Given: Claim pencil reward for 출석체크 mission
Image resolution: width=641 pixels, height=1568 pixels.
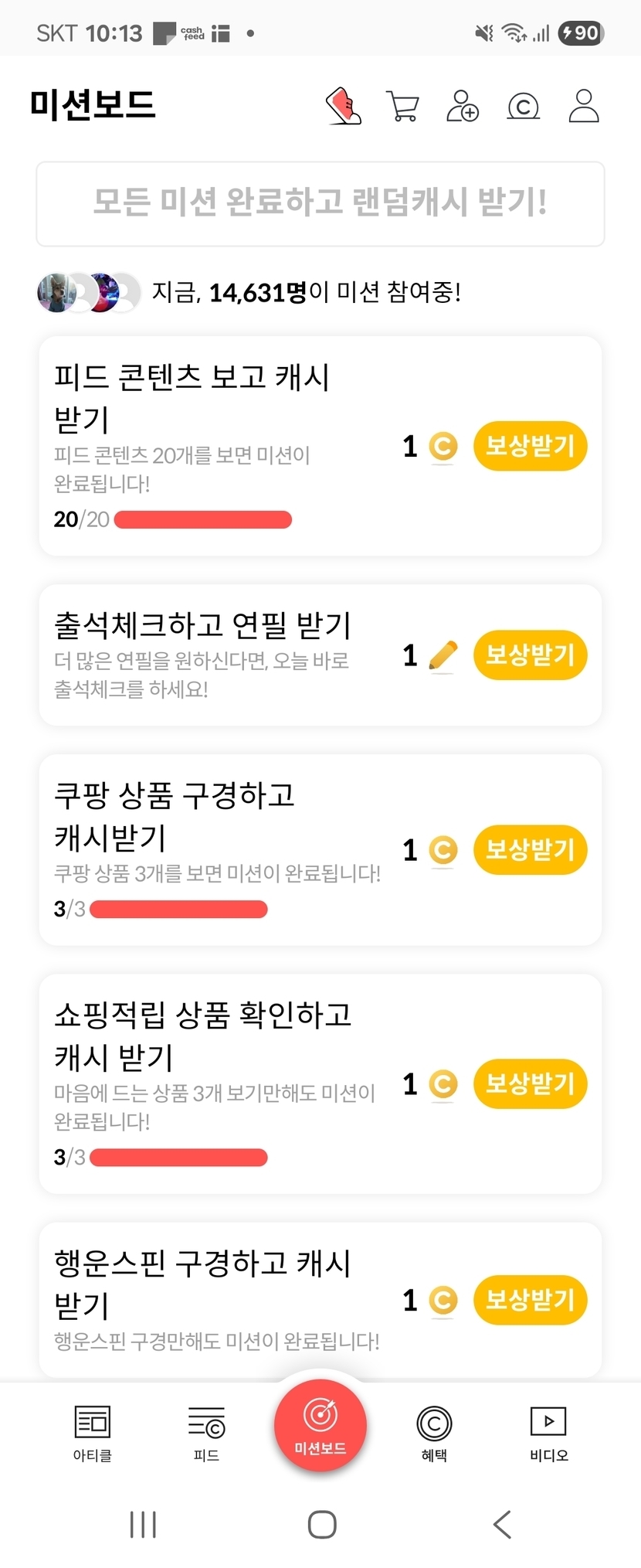Looking at the screenshot, I should (530, 655).
